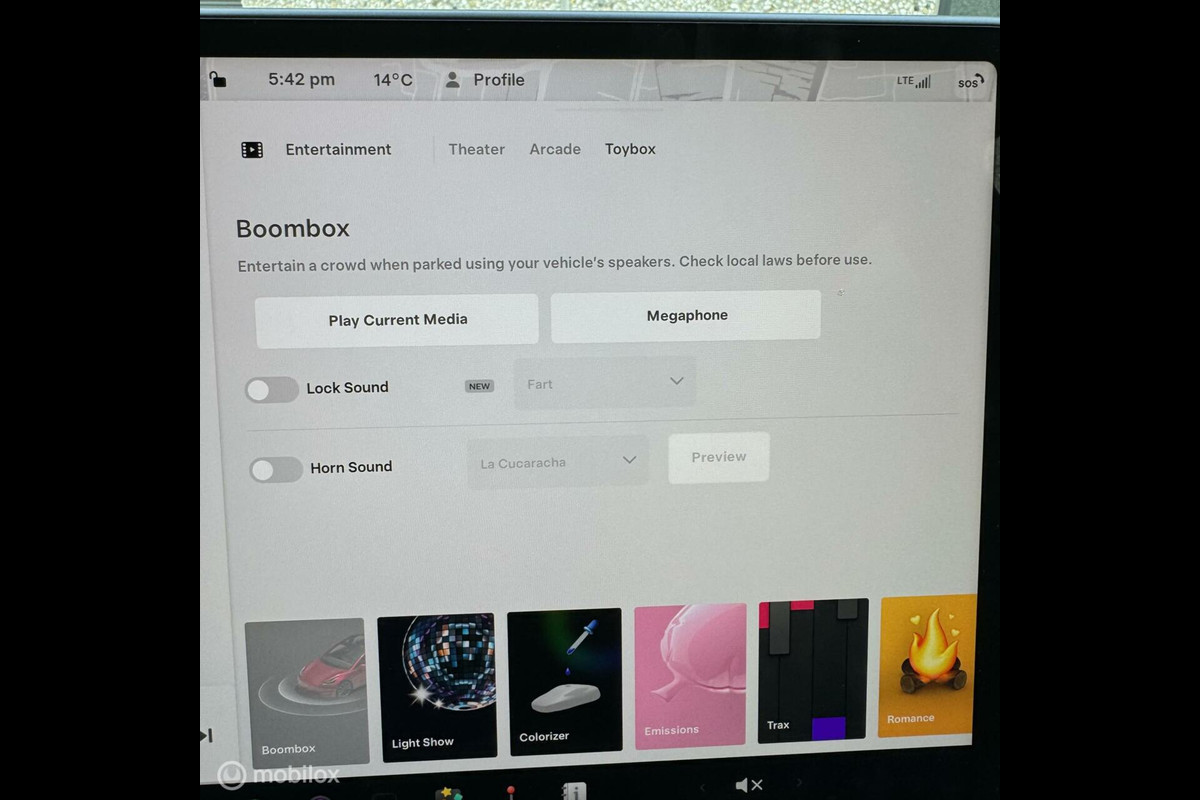Open the Emissions toy
The image size is (1200, 800).
(x=690, y=675)
